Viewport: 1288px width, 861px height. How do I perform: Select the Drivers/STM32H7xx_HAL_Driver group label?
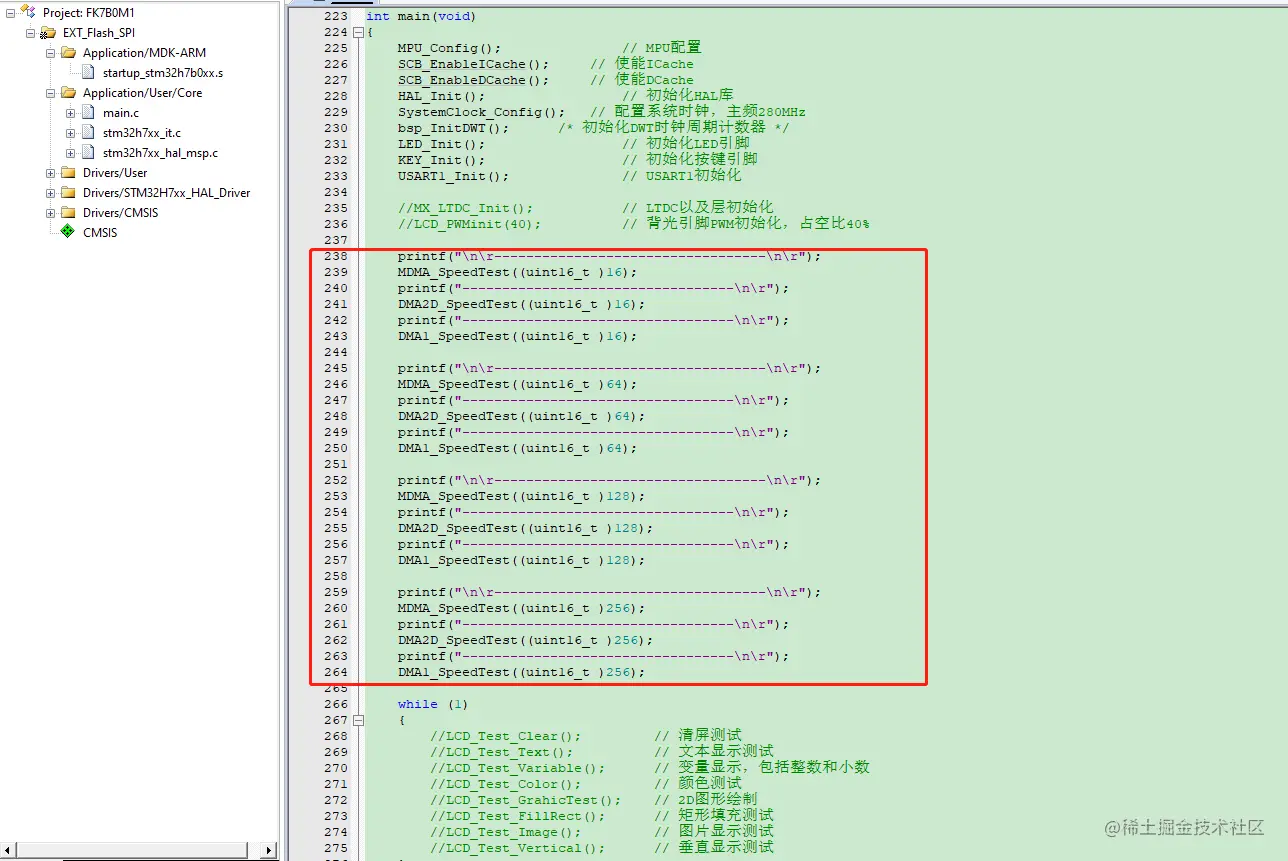[x=166, y=192]
